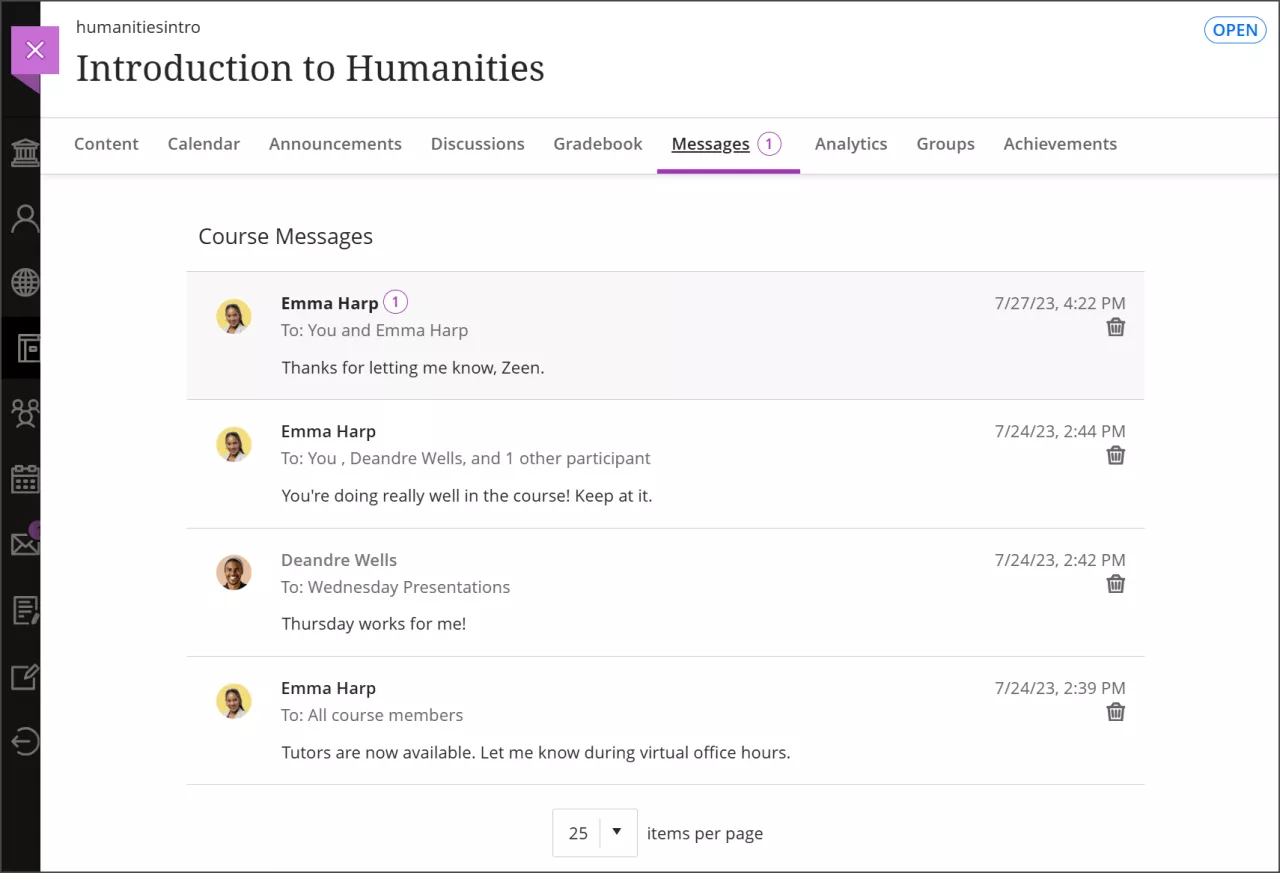Screen dimensions: 1280x873
Task: Click the Sign Out icon at sidebar bottom
Action: point(24,741)
